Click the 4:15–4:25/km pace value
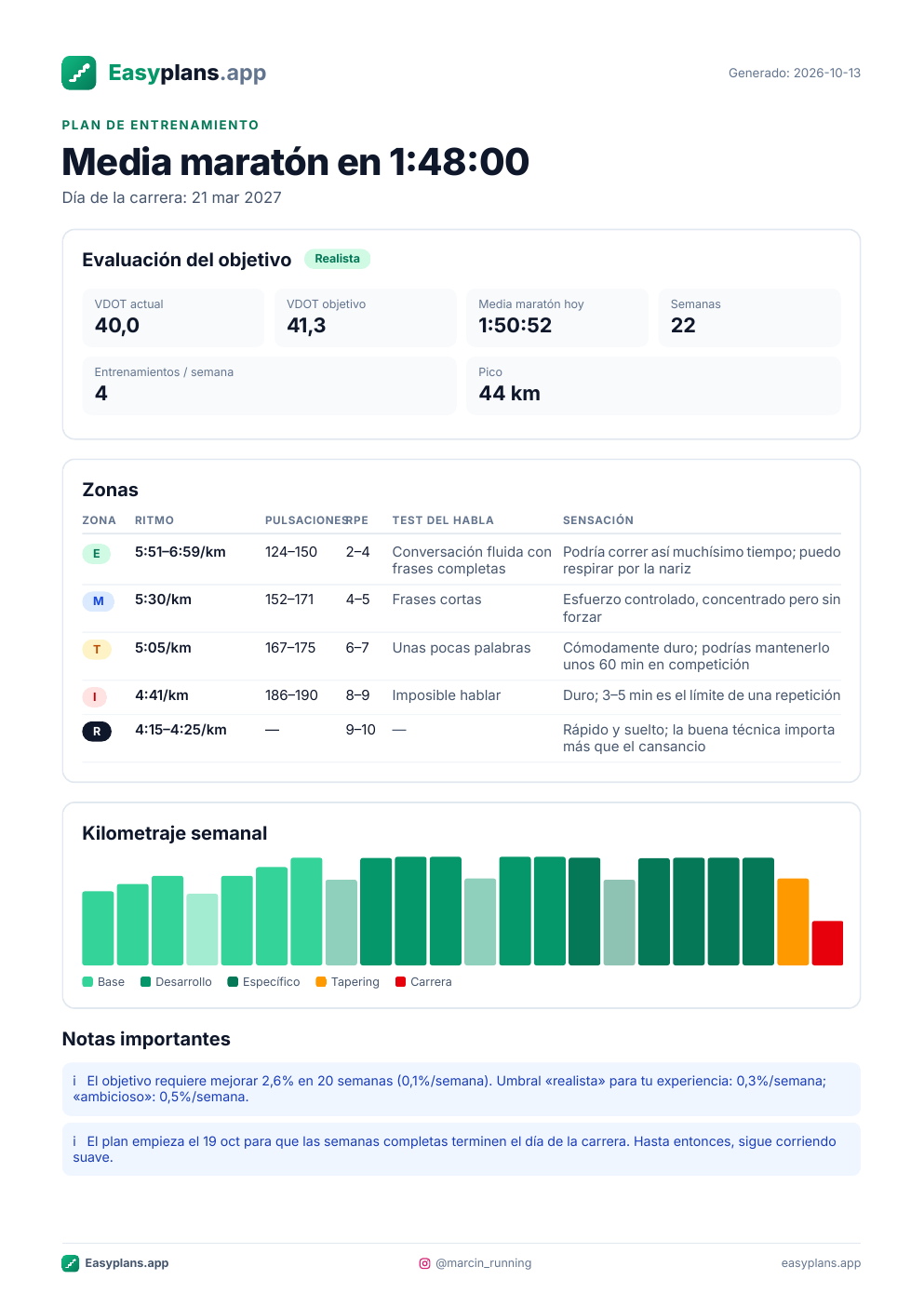The image size is (924, 1307). [181, 730]
